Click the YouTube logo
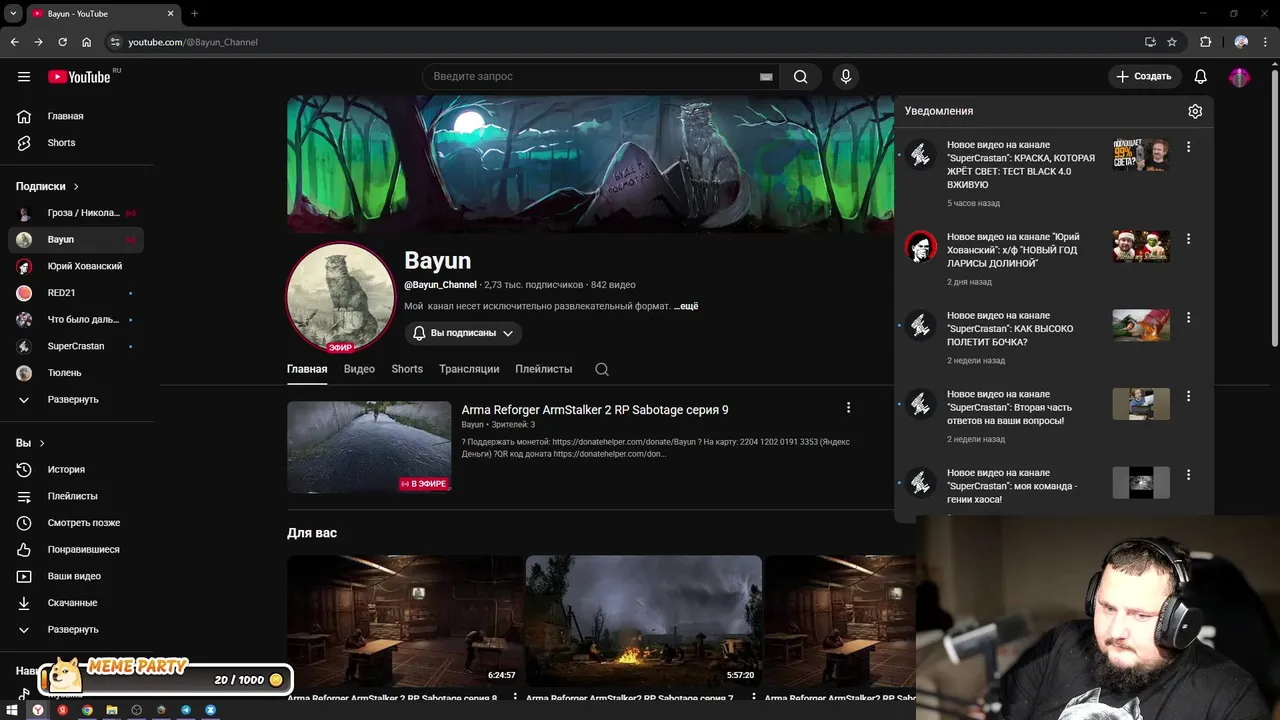The width and height of the screenshot is (1280, 720). click(79, 77)
